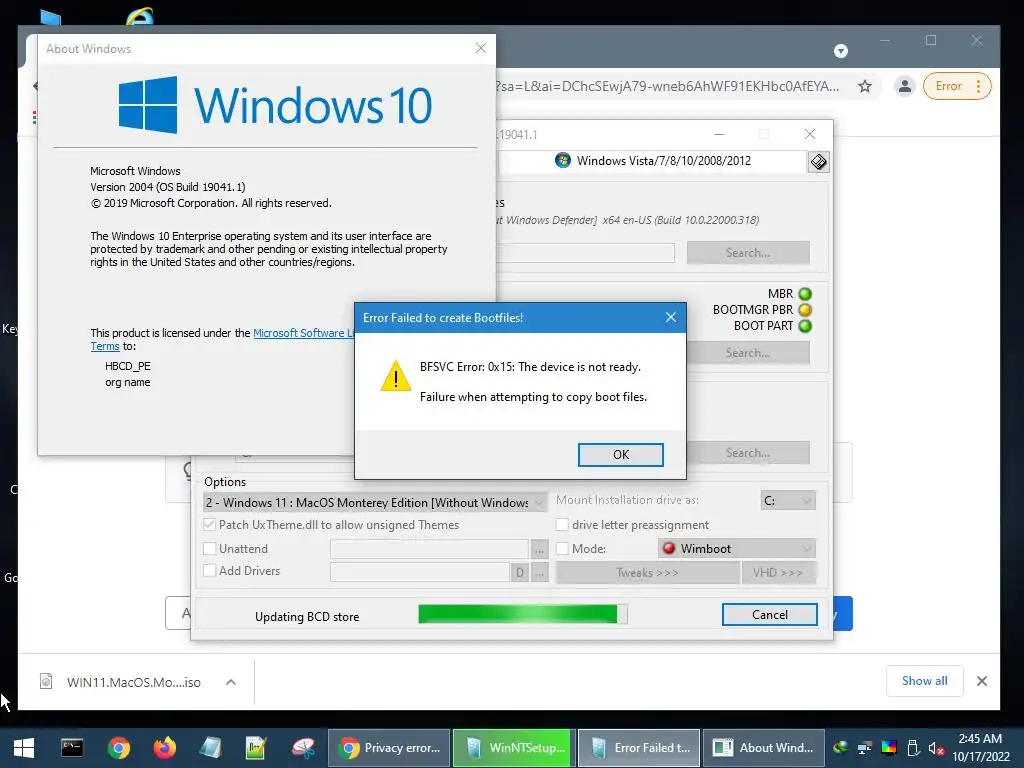1024x768 pixels.
Task: Open the scissors tool taskbar icon
Action: point(303,748)
